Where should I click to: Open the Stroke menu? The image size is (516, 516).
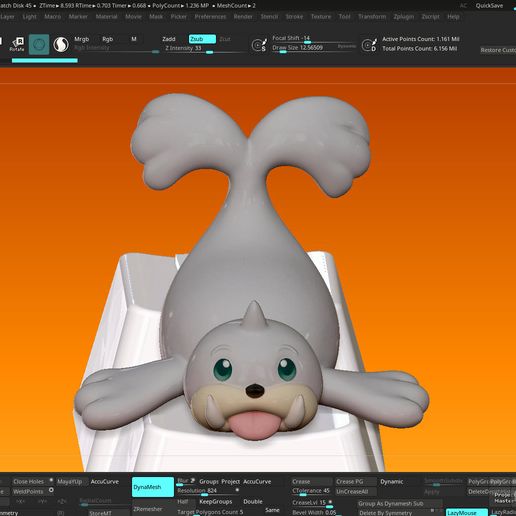click(x=294, y=16)
